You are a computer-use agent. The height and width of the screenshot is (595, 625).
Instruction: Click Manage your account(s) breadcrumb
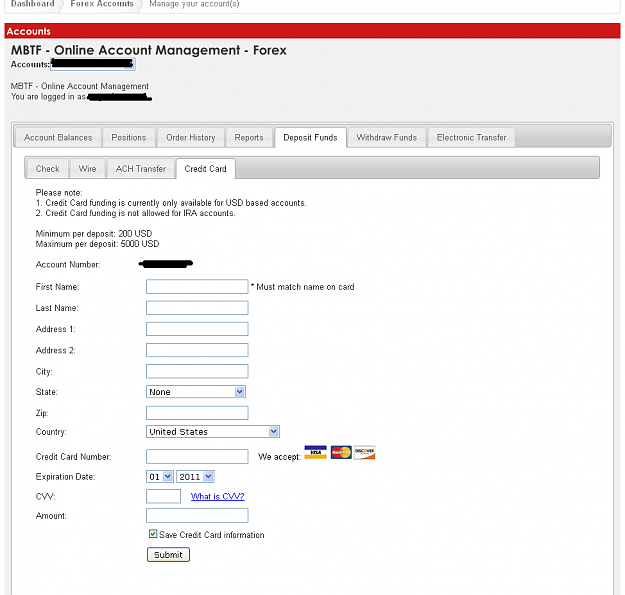click(x=194, y=4)
